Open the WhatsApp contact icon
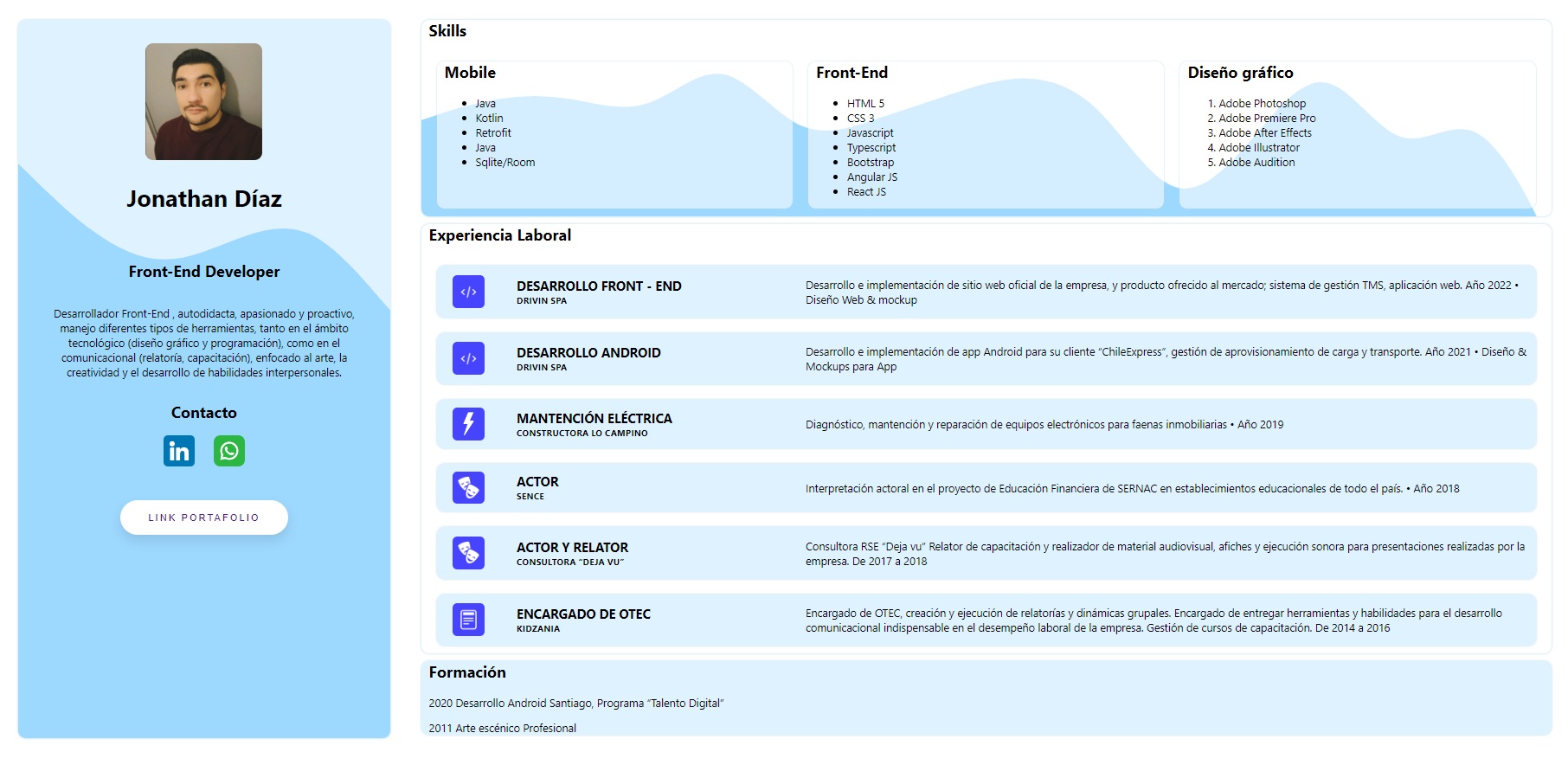This screenshot has width=1568, height=765. [229, 451]
